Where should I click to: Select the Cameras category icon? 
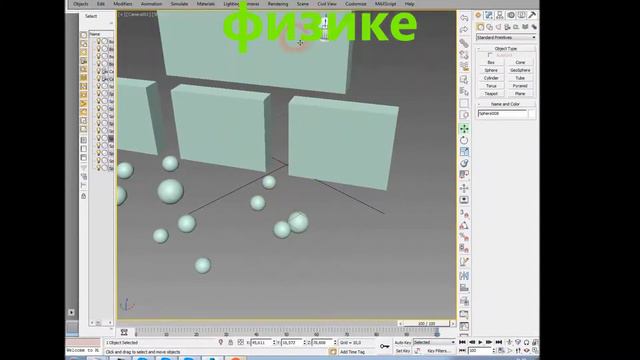click(x=507, y=27)
